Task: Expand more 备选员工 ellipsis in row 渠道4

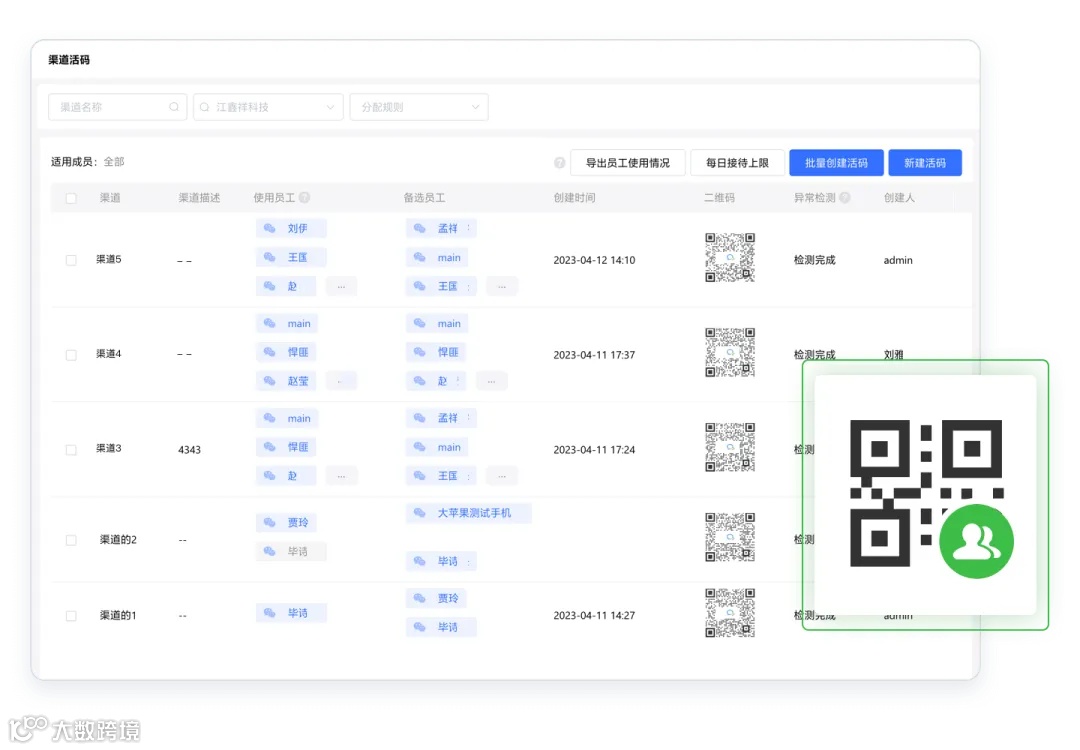Action: [491, 381]
